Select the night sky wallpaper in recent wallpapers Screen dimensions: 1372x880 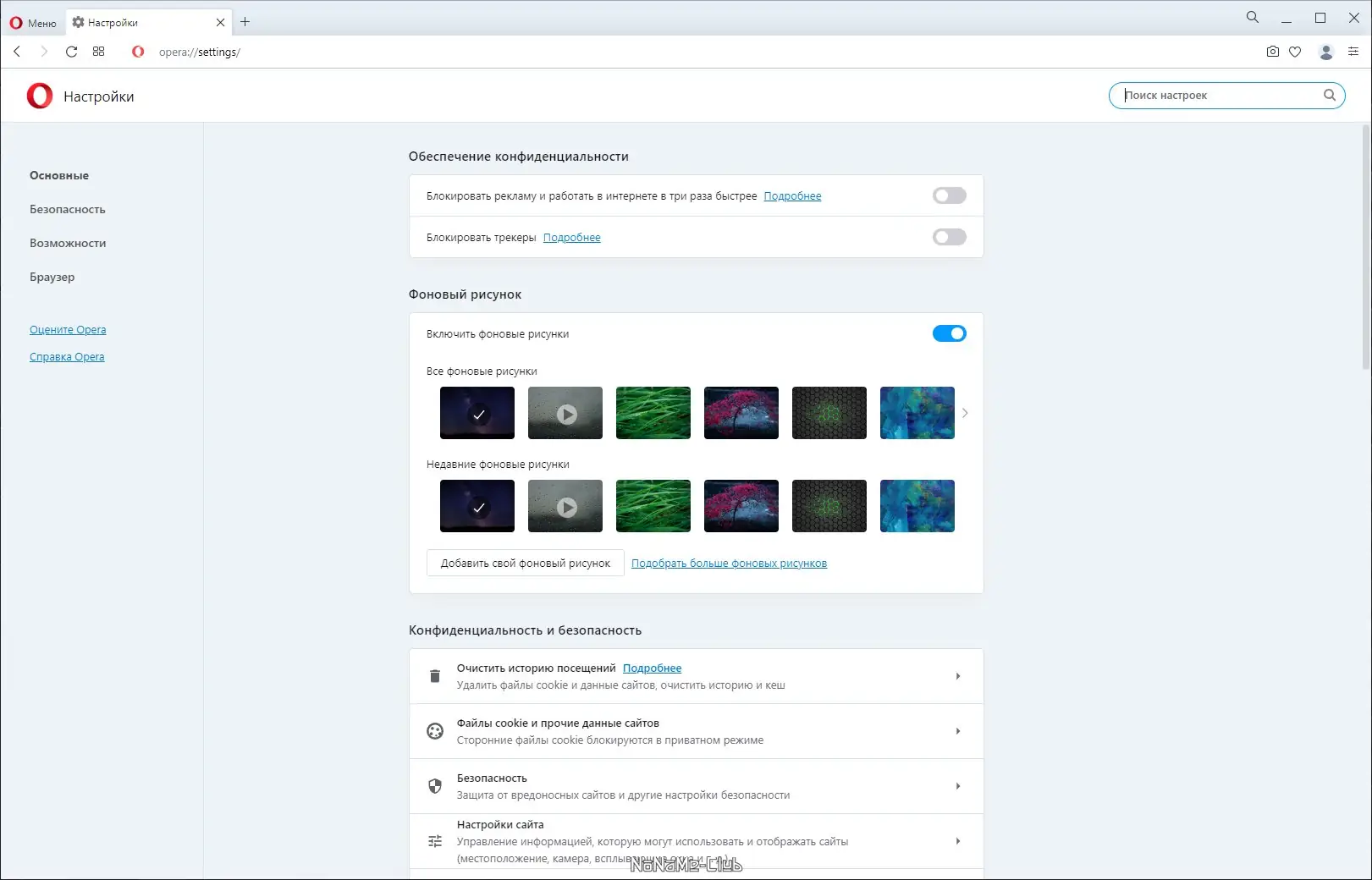coord(477,506)
